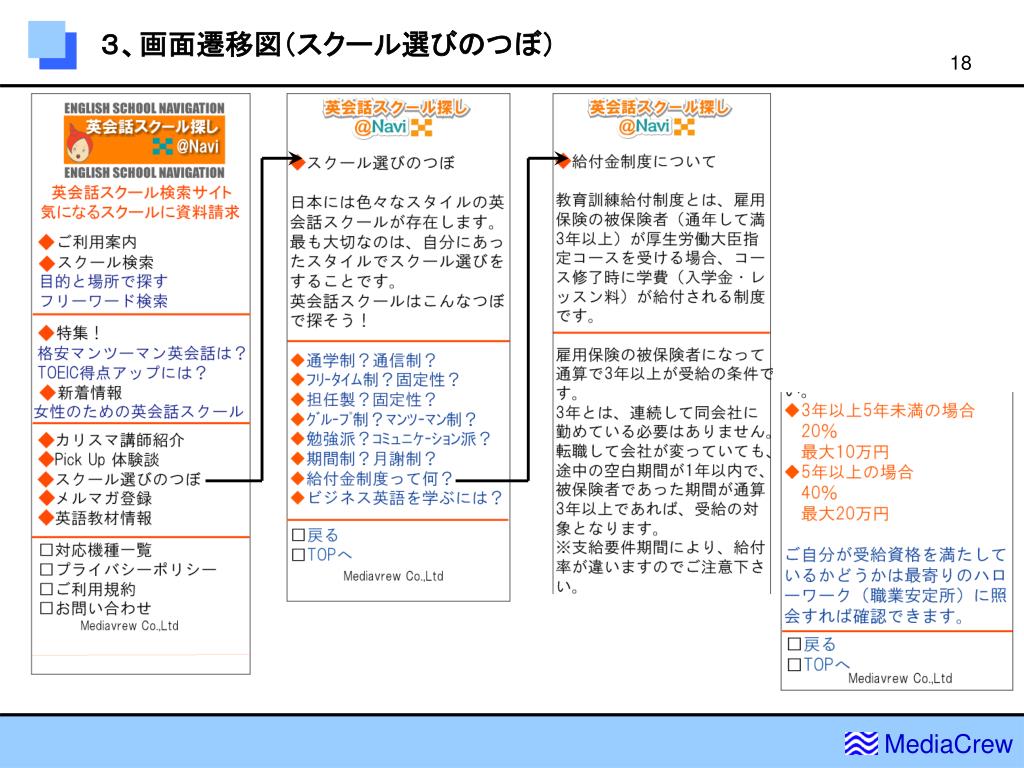Click the orange diamond beside 英語教材情報
Viewport: 1024px width, 768px height.
tap(46, 518)
